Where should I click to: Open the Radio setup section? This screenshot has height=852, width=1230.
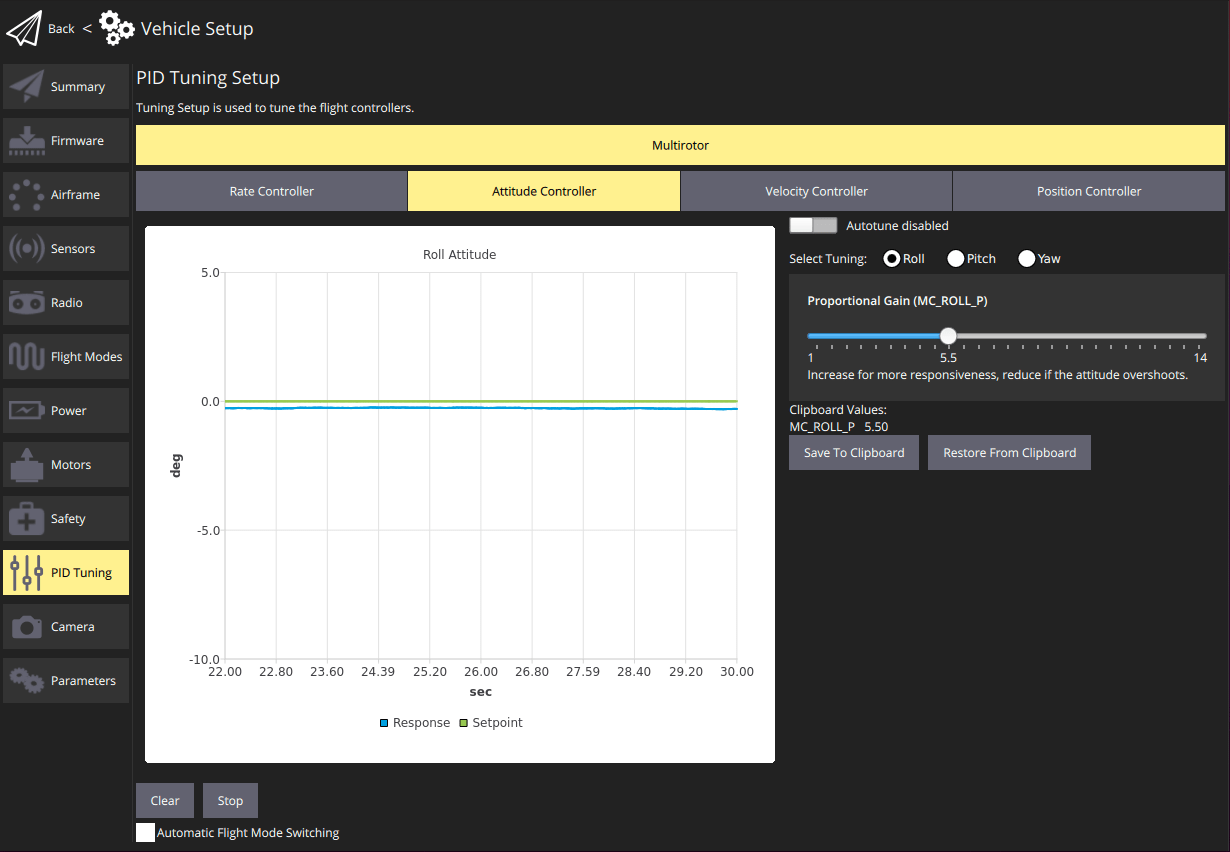click(x=66, y=303)
